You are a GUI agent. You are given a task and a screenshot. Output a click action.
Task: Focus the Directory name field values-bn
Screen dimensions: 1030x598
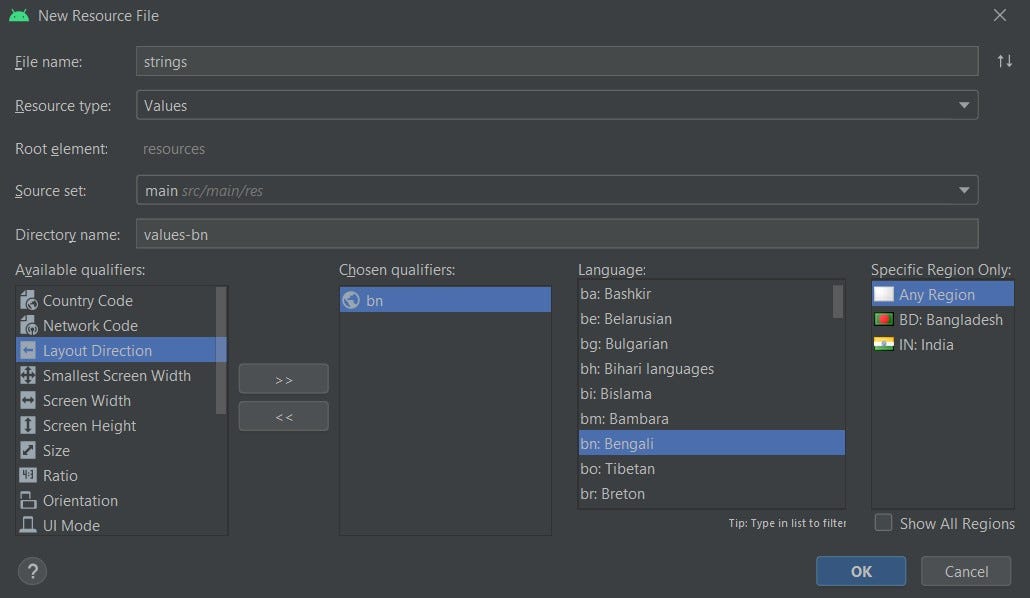(557, 234)
